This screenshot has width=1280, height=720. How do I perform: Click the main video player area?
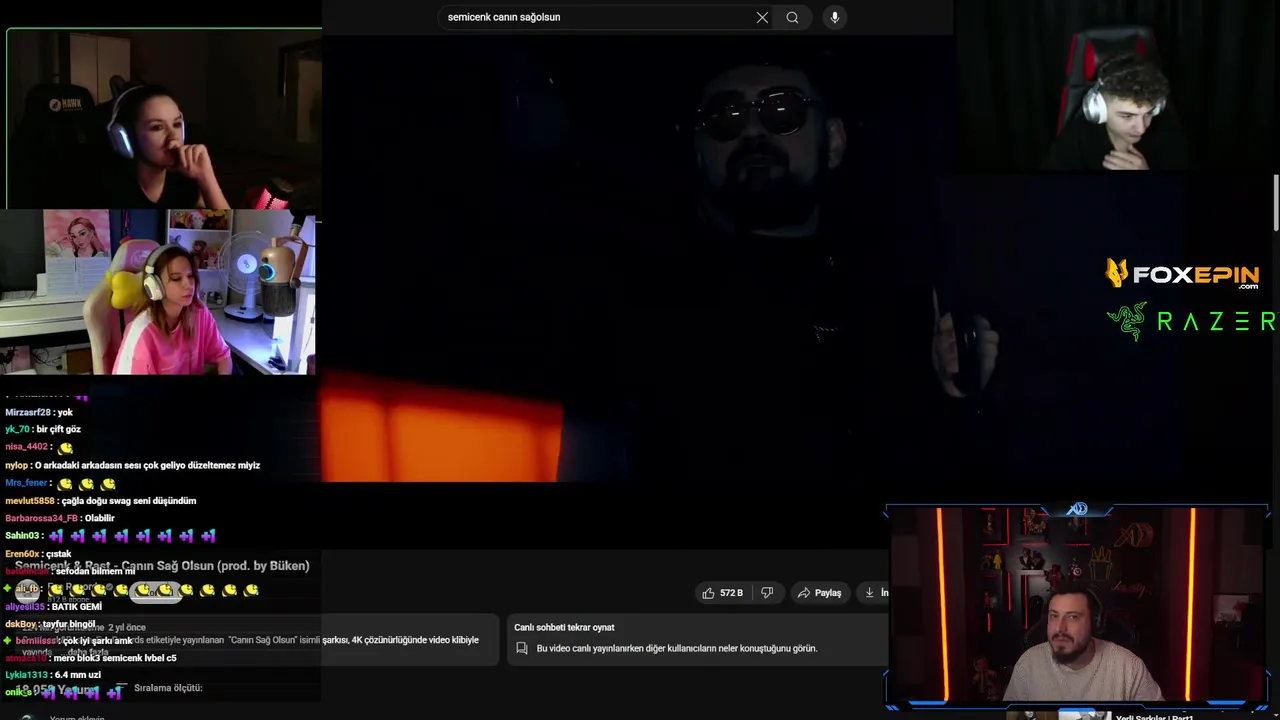click(636, 258)
